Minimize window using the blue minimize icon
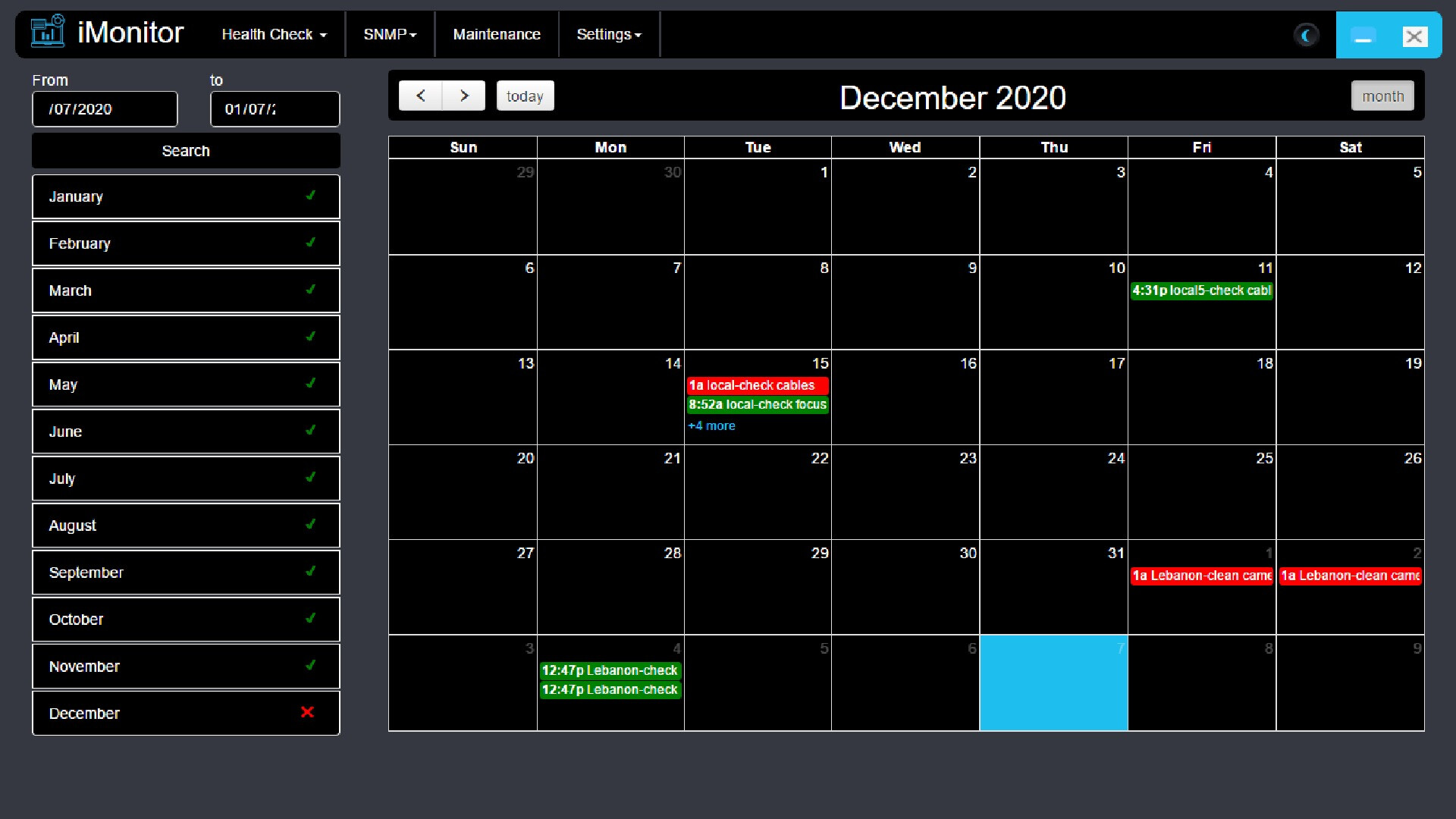The image size is (1456, 819). coord(1363,36)
